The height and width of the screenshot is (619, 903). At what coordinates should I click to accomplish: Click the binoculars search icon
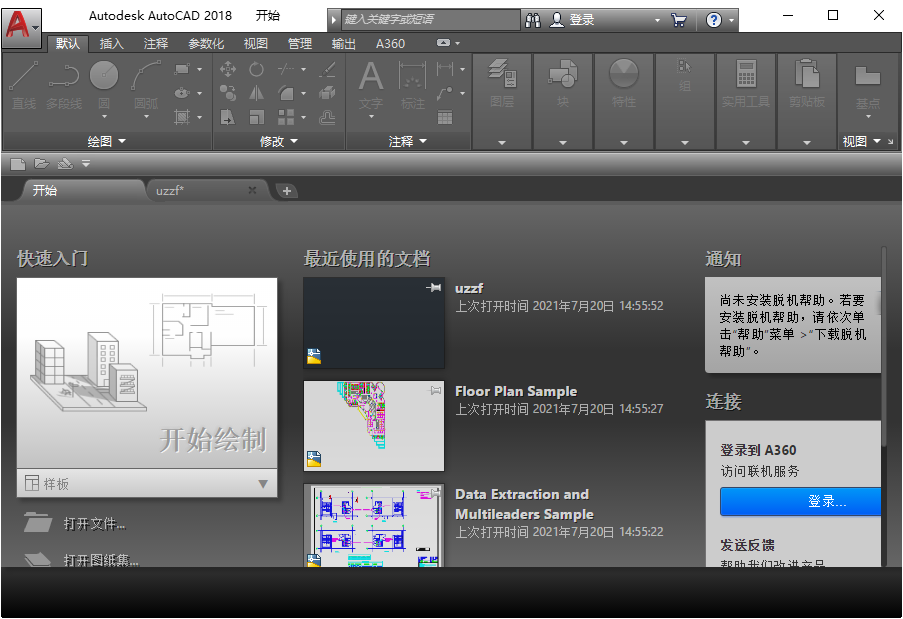(533, 20)
